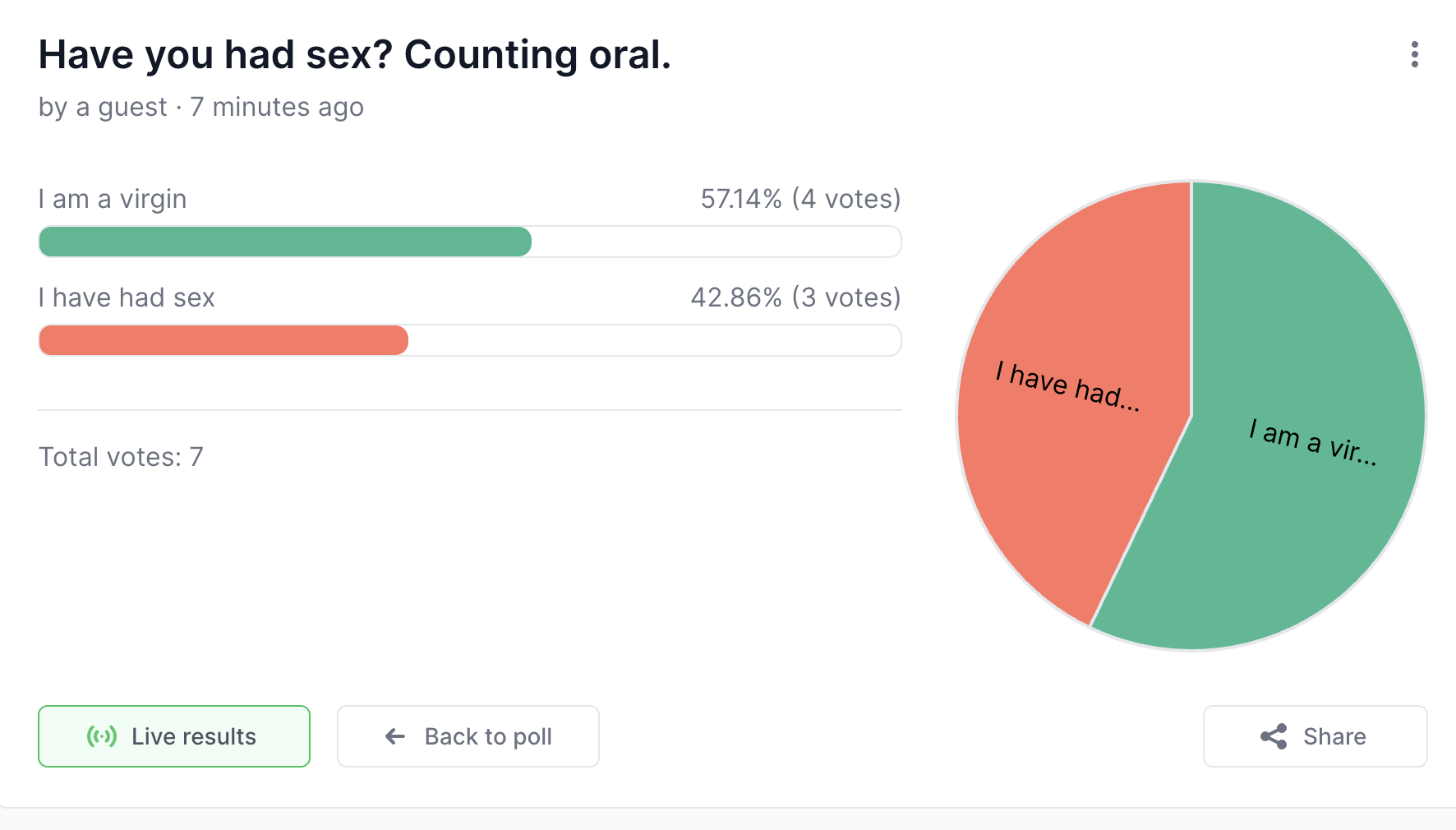The height and width of the screenshot is (830, 1456).
Task: Click the 57.14% (4 votes) result text
Action: coord(800,199)
